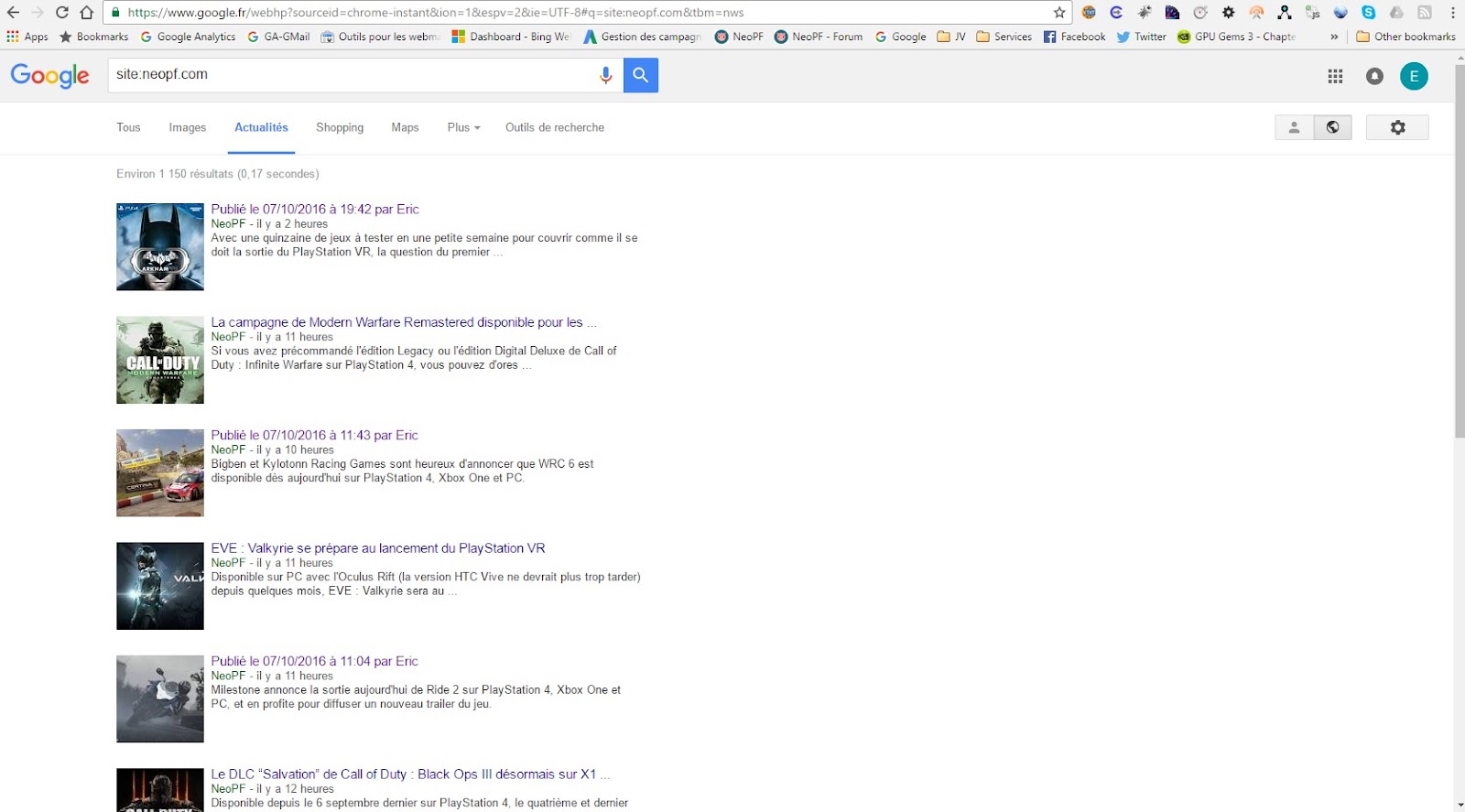Viewport: 1465px width, 812px height.
Task: Click the bug-shaped extension icon
Action: tap(1145, 13)
